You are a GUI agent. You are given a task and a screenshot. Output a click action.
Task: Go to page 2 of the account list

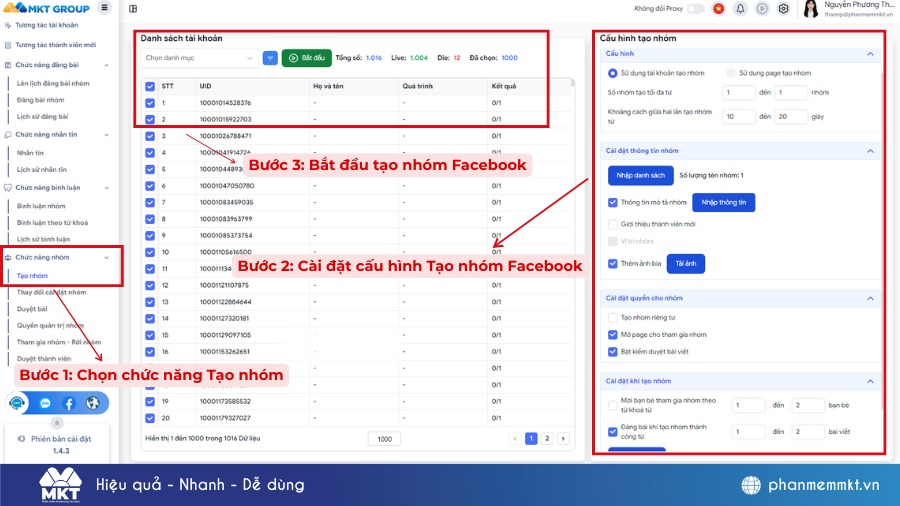point(547,439)
